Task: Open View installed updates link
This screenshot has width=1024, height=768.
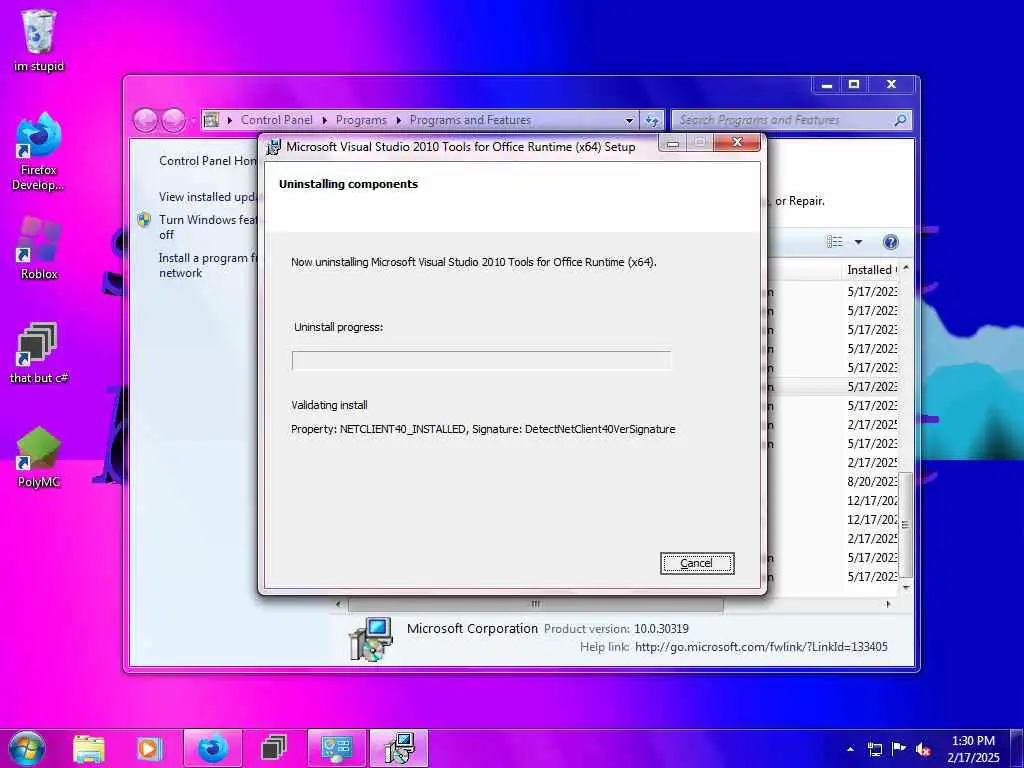Action: [x=208, y=197]
